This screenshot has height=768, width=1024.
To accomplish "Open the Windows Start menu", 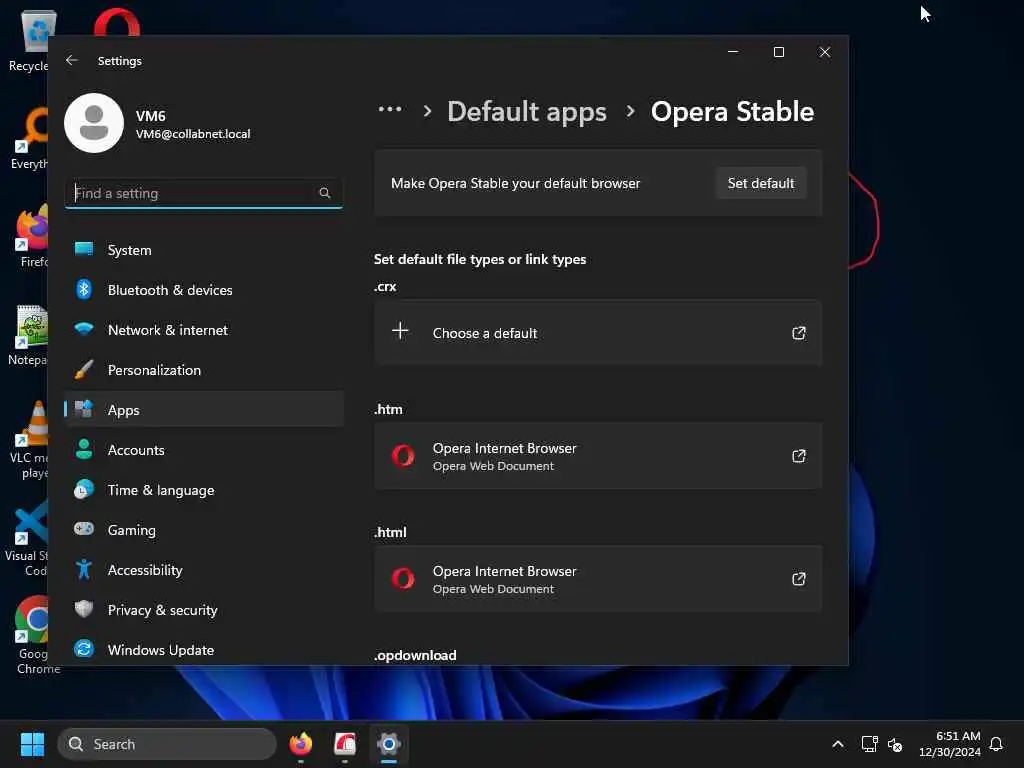I will point(32,744).
